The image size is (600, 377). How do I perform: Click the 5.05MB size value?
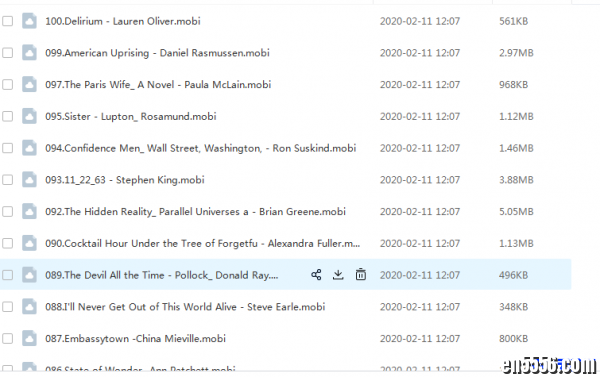[x=516, y=212]
